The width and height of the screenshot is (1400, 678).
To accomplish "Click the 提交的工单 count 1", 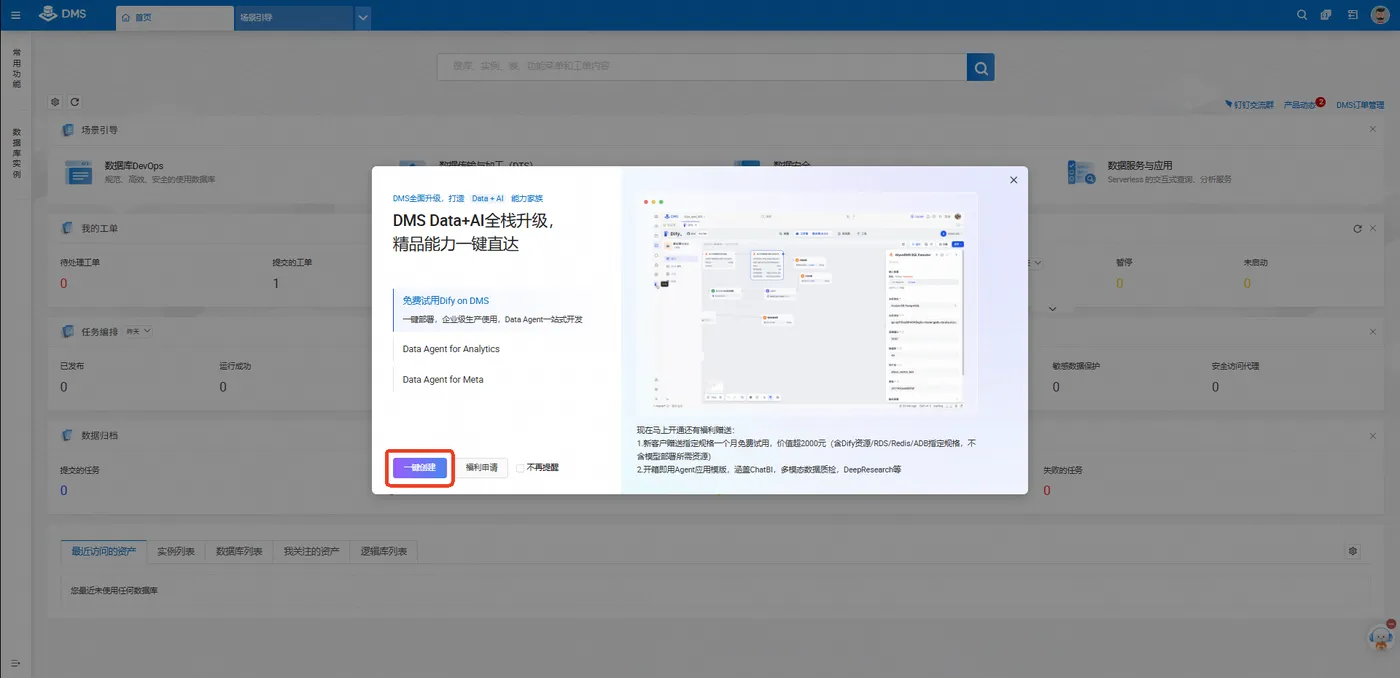I will (x=276, y=283).
